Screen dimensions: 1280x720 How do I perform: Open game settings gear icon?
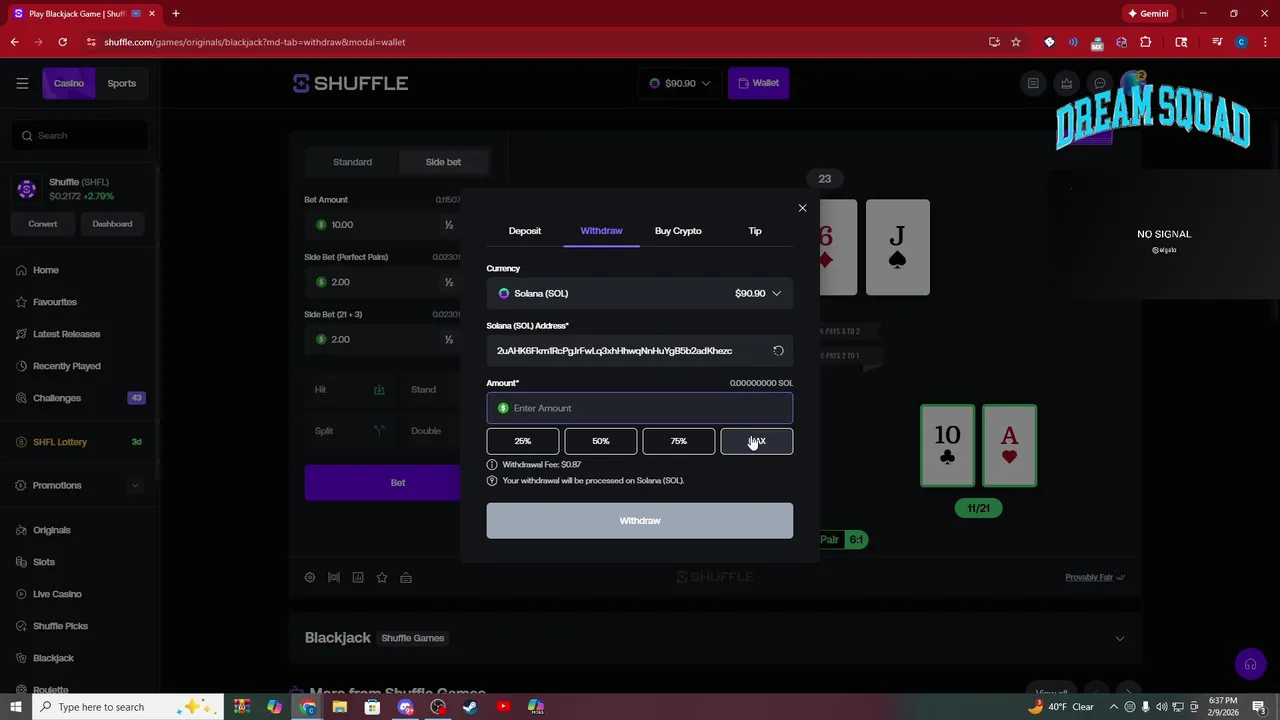310,577
